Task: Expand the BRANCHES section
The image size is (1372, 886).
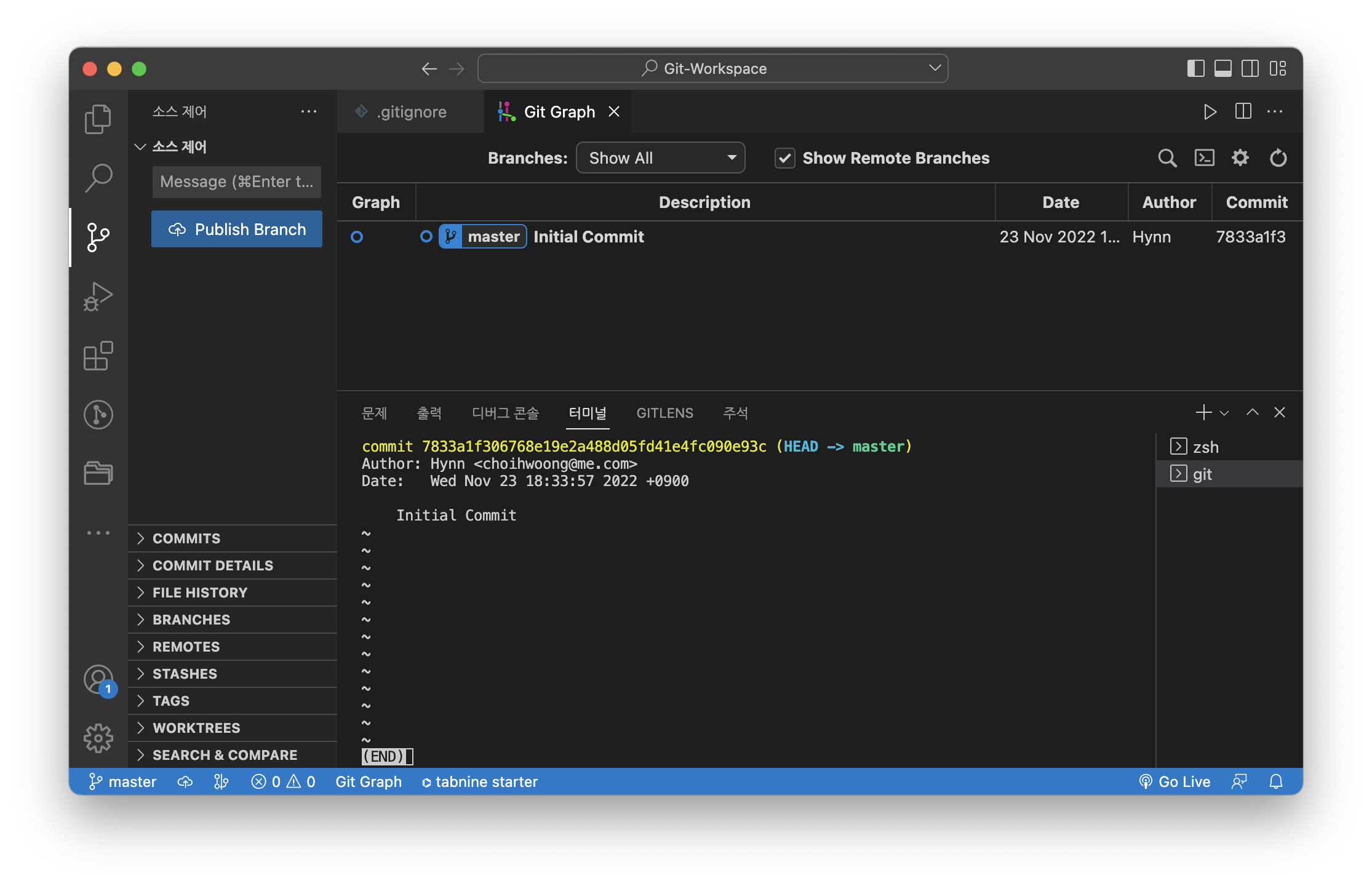Action: [x=233, y=620]
